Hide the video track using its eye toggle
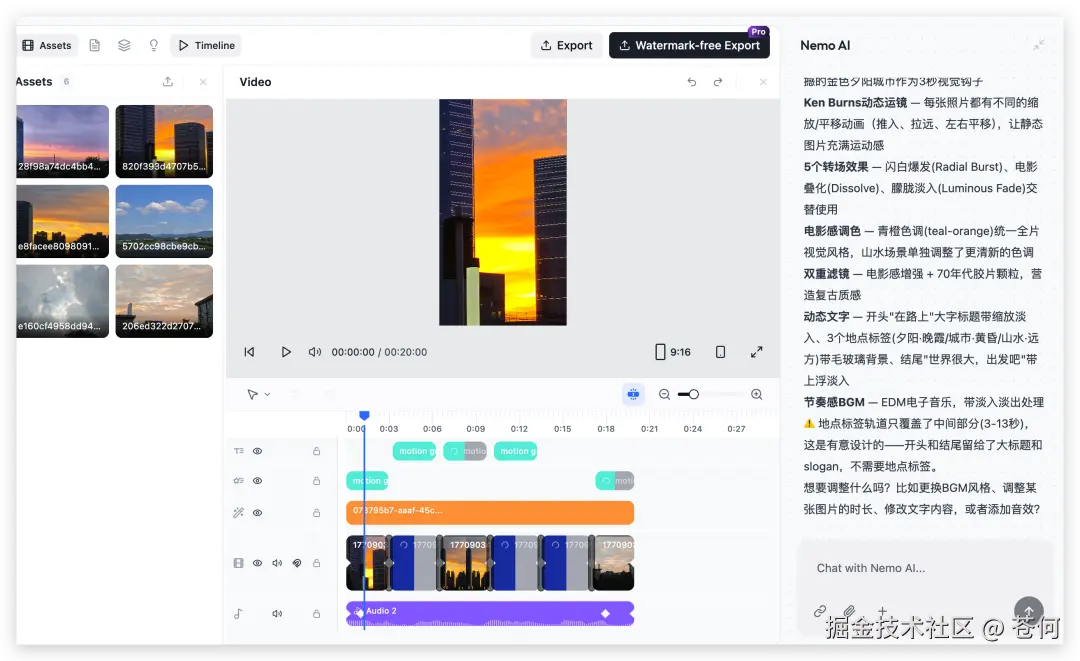The width and height of the screenshot is (1080, 661). pos(257,563)
